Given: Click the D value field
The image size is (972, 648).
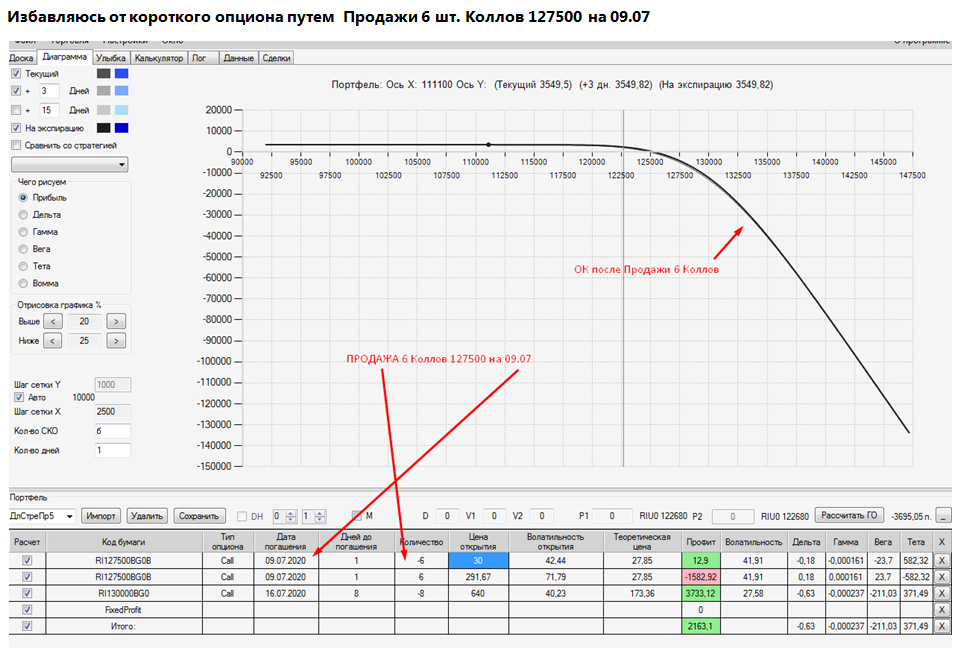Looking at the screenshot, I should [x=447, y=516].
